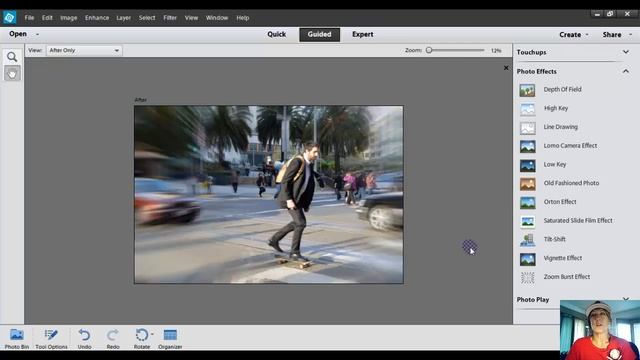
Task: Click the skateboarder photo on canvas
Action: (x=269, y=195)
